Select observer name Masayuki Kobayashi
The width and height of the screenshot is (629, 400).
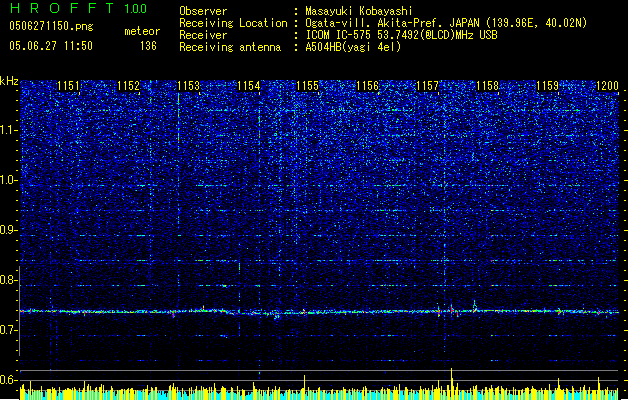[x=359, y=11]
